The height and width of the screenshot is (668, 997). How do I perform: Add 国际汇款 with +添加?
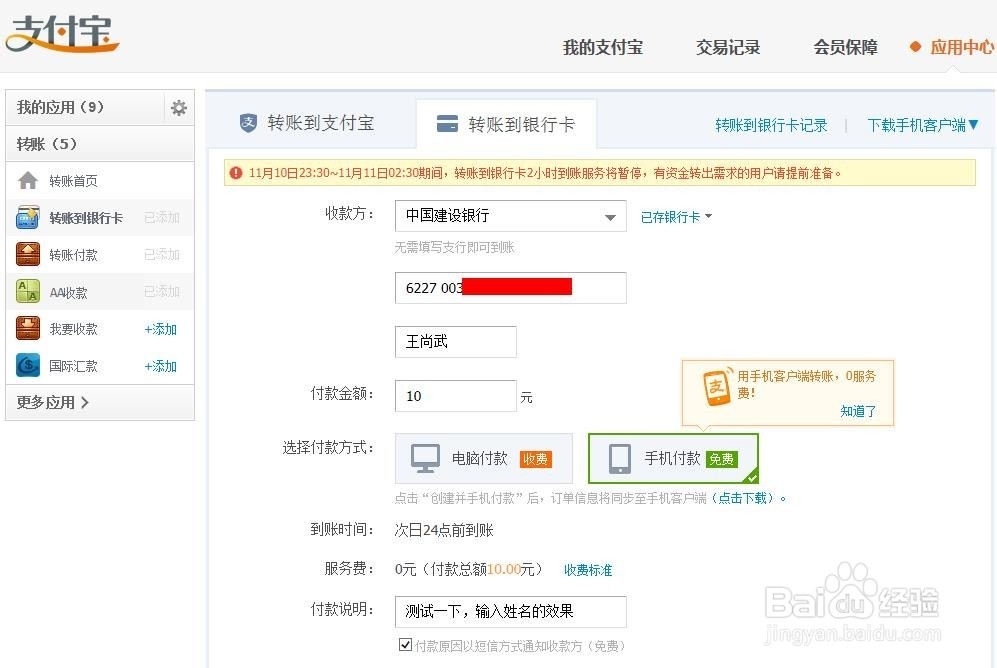(x=160, y=366)
